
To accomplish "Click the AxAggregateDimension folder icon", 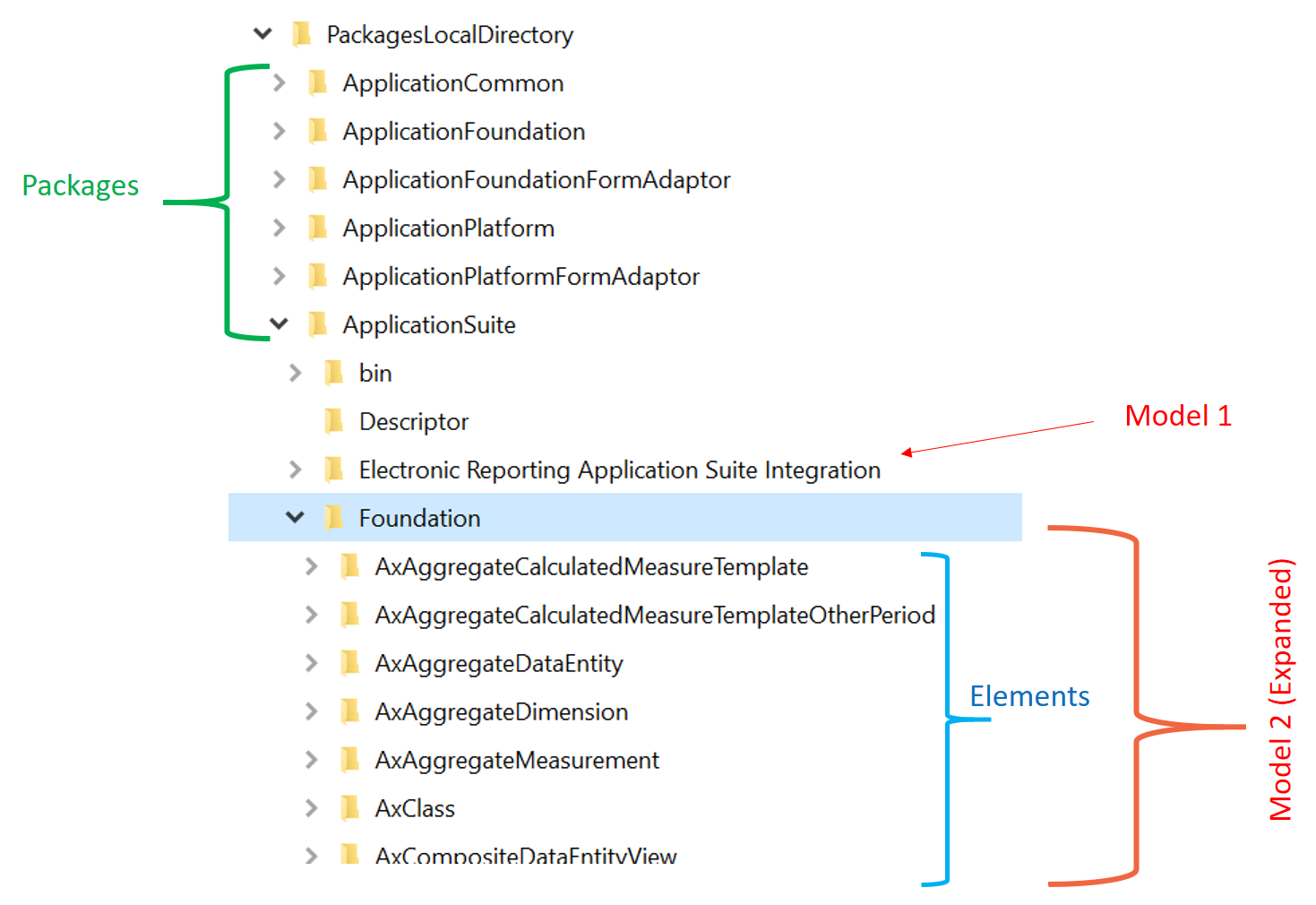I will [349, 711].
